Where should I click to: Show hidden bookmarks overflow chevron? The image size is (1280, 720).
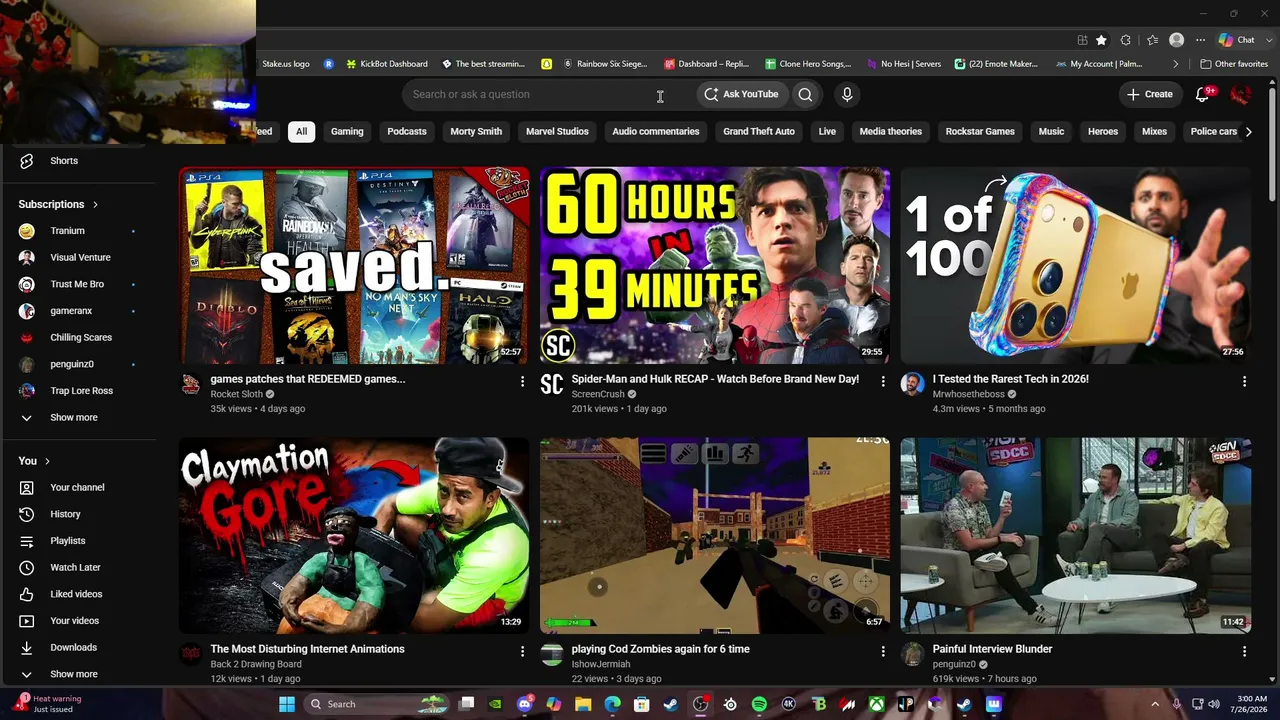1176,64
